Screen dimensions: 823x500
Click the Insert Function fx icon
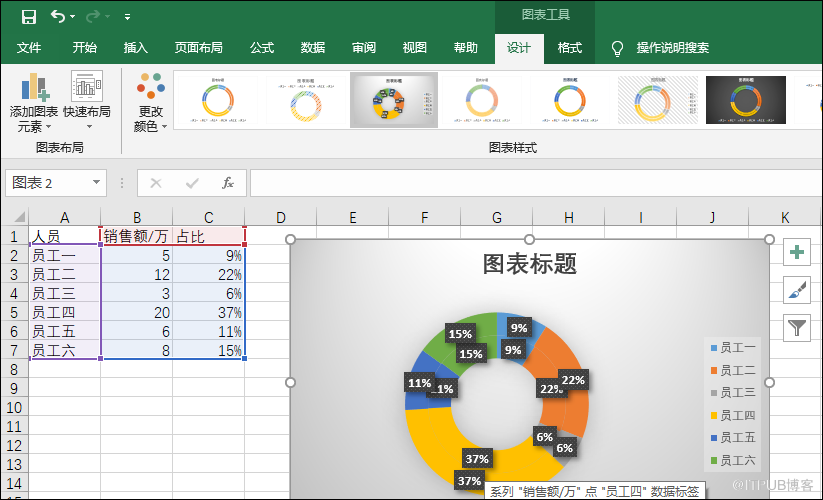click(x=228, y=183)
